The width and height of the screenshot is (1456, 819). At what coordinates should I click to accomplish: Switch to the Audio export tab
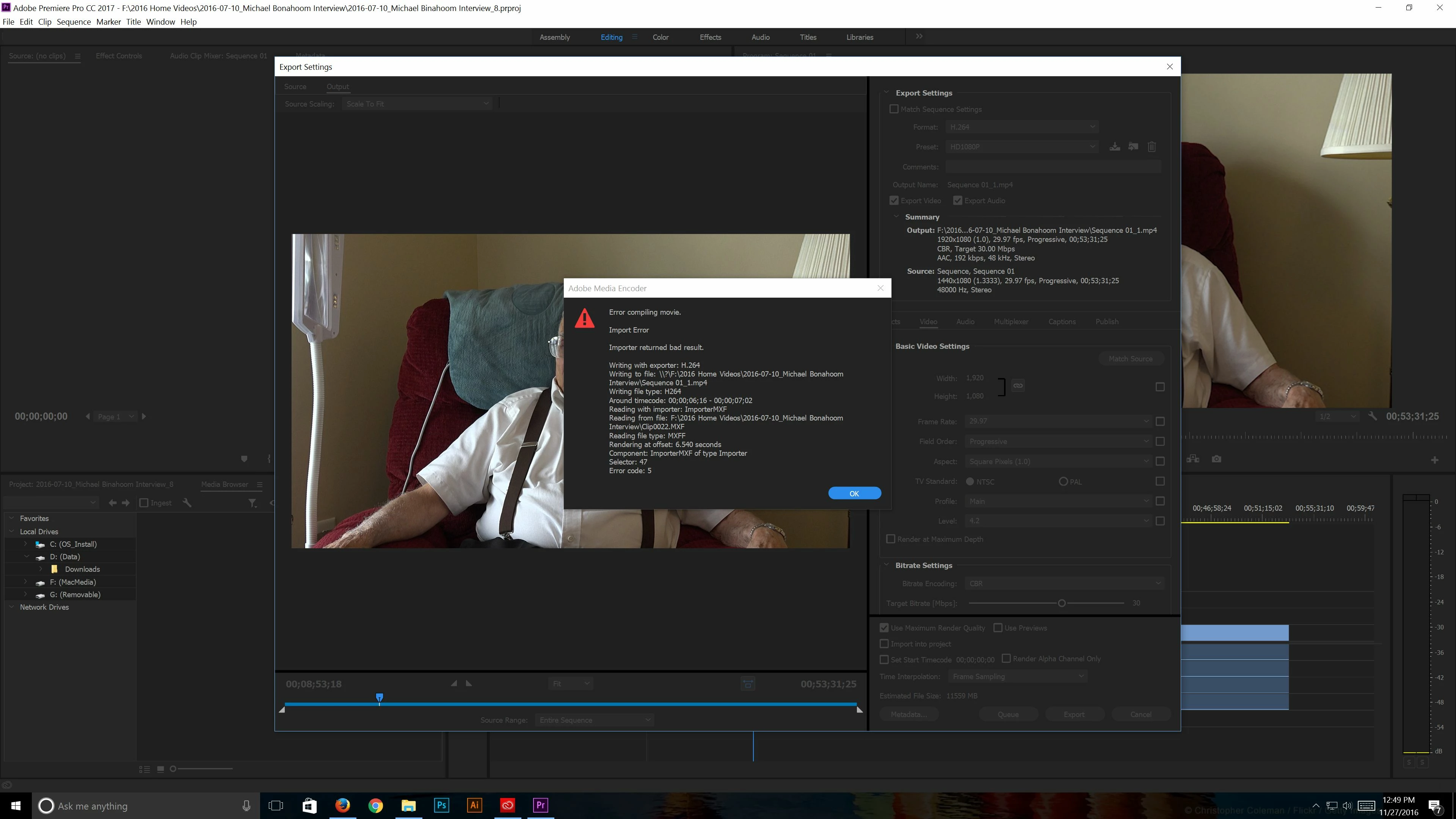coord(965,322)
